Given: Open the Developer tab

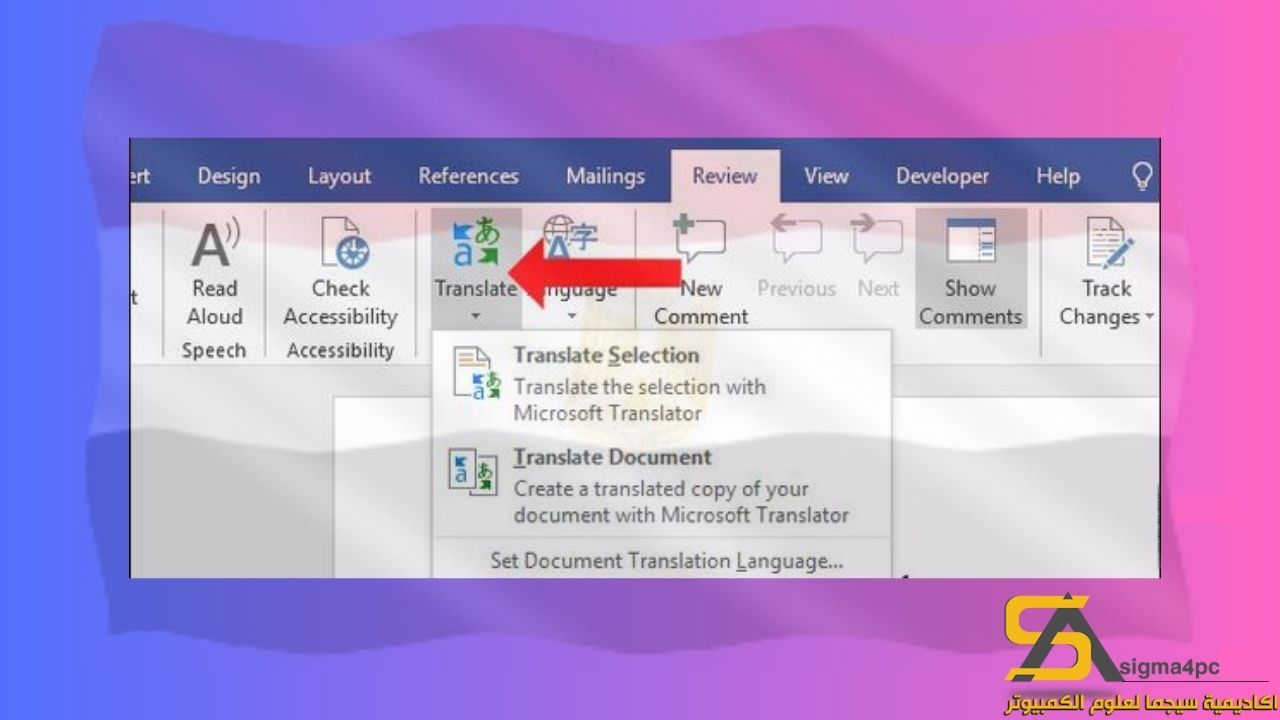Looking at the screenshot, I should click(x=942, y=176).
